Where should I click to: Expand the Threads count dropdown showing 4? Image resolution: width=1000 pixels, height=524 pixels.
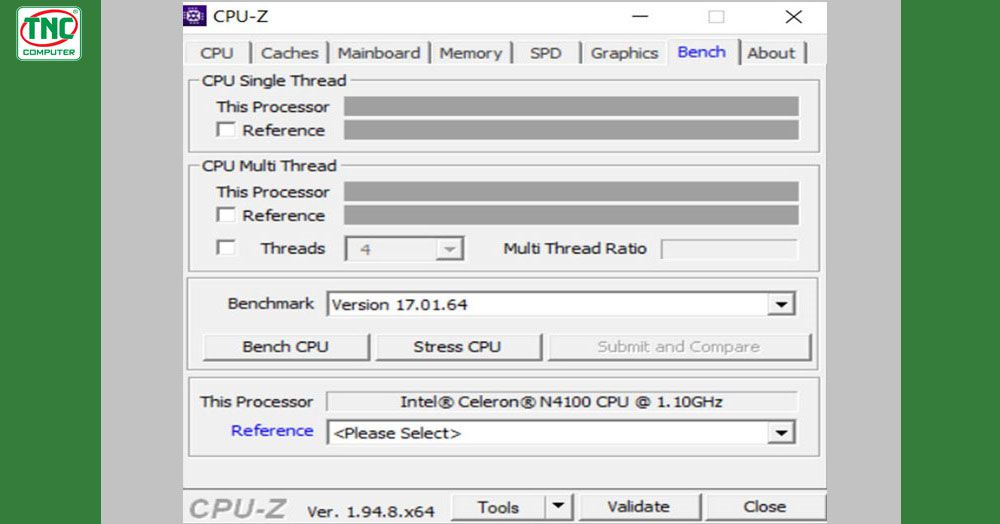(x=449, y=249)
